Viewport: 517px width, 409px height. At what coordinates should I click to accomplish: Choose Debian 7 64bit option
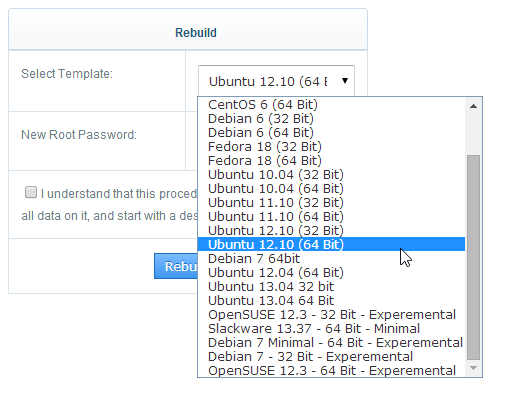331,259
